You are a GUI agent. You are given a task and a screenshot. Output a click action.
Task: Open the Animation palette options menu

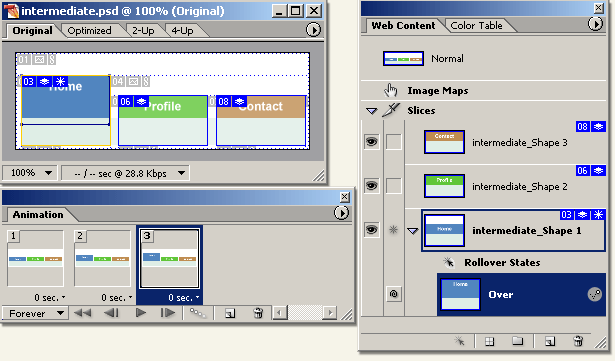pyautogui.click(x=341, y=213)
